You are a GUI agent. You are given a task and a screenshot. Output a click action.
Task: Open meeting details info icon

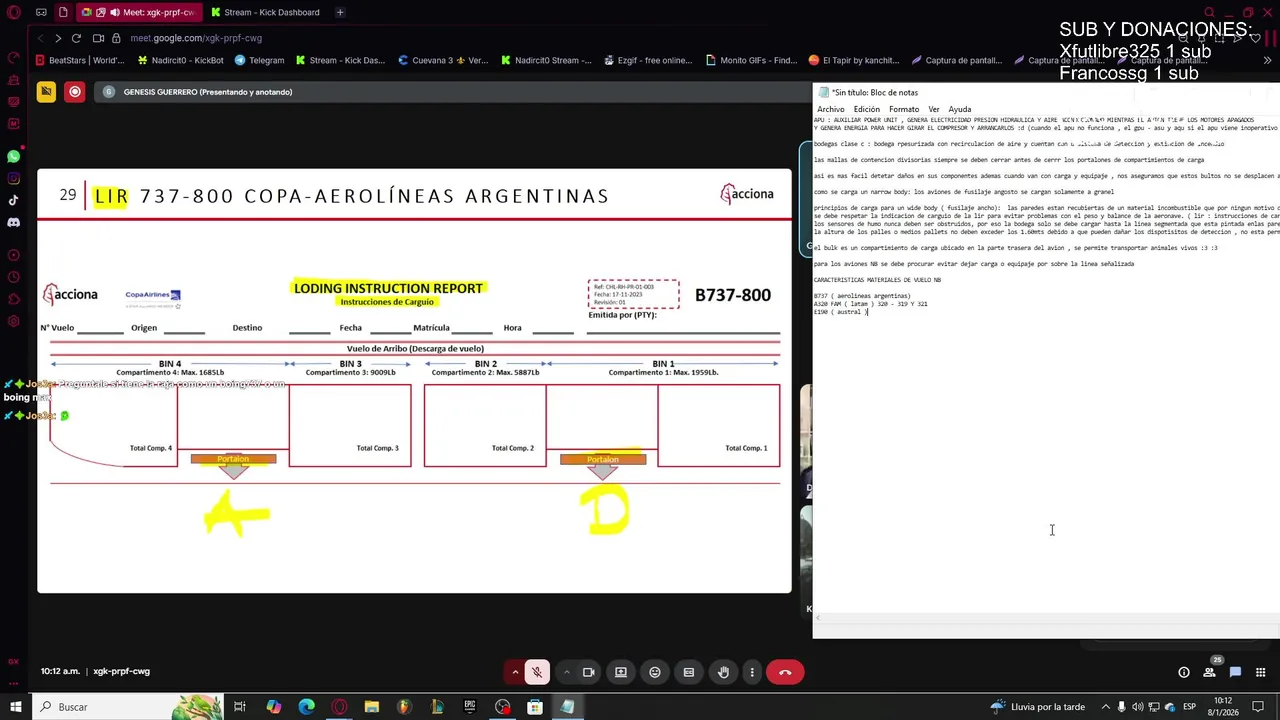point(1184,672)
